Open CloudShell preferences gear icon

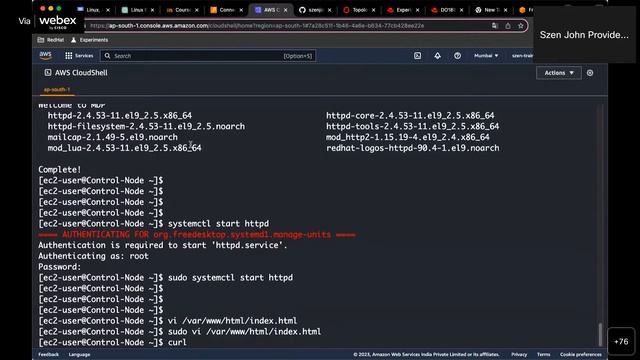pos(590,73)
